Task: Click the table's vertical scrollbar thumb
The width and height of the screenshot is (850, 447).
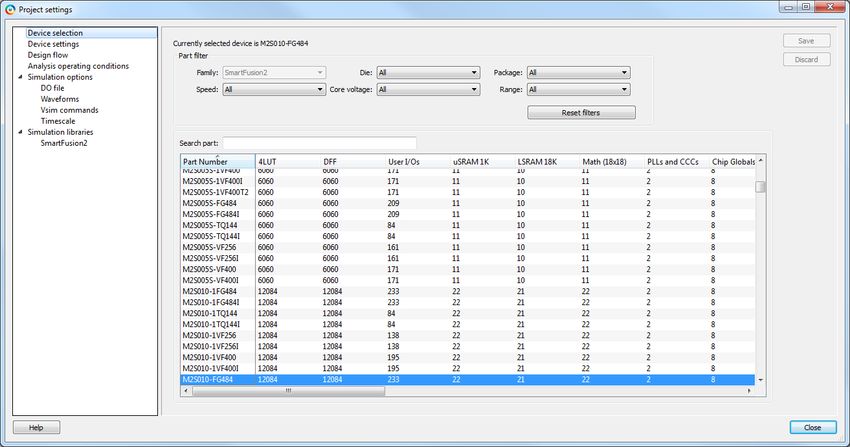Action: click(761, 186)
